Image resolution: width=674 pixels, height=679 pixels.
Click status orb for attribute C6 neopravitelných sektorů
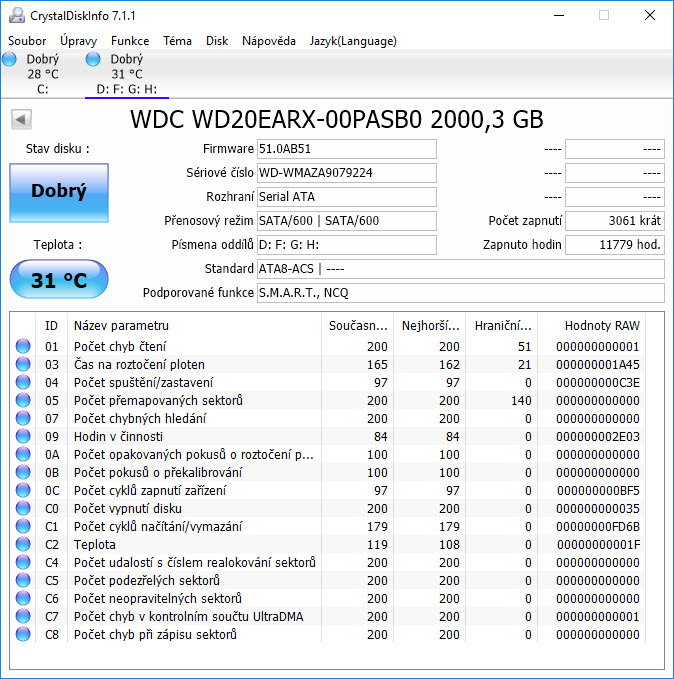[x=23, y=598]
